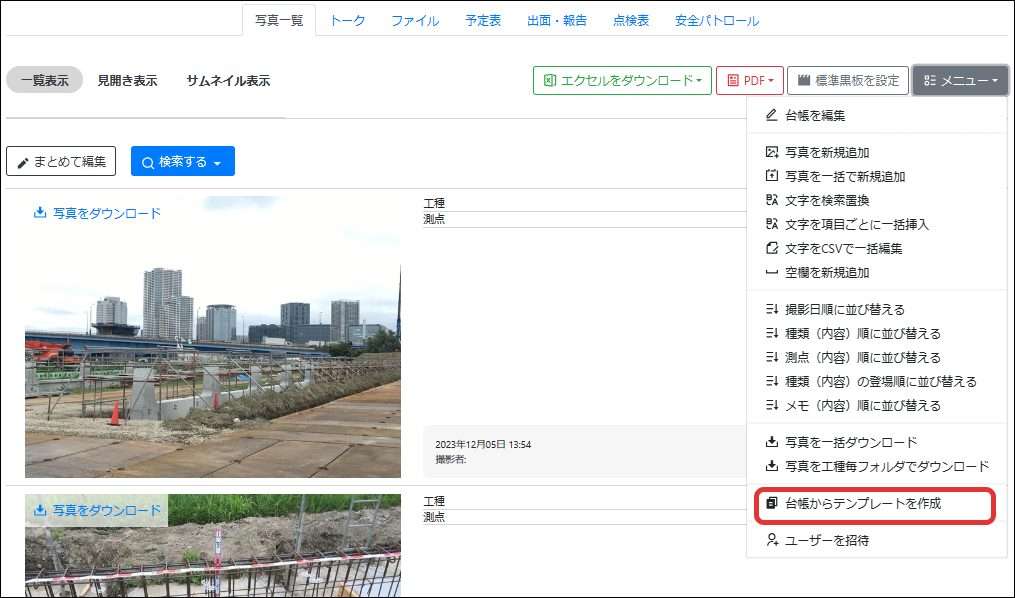Click the CSV edit icon for 文字をCSVで一括編集
This screenshot has width=1015, height=598.
[771, 248]
